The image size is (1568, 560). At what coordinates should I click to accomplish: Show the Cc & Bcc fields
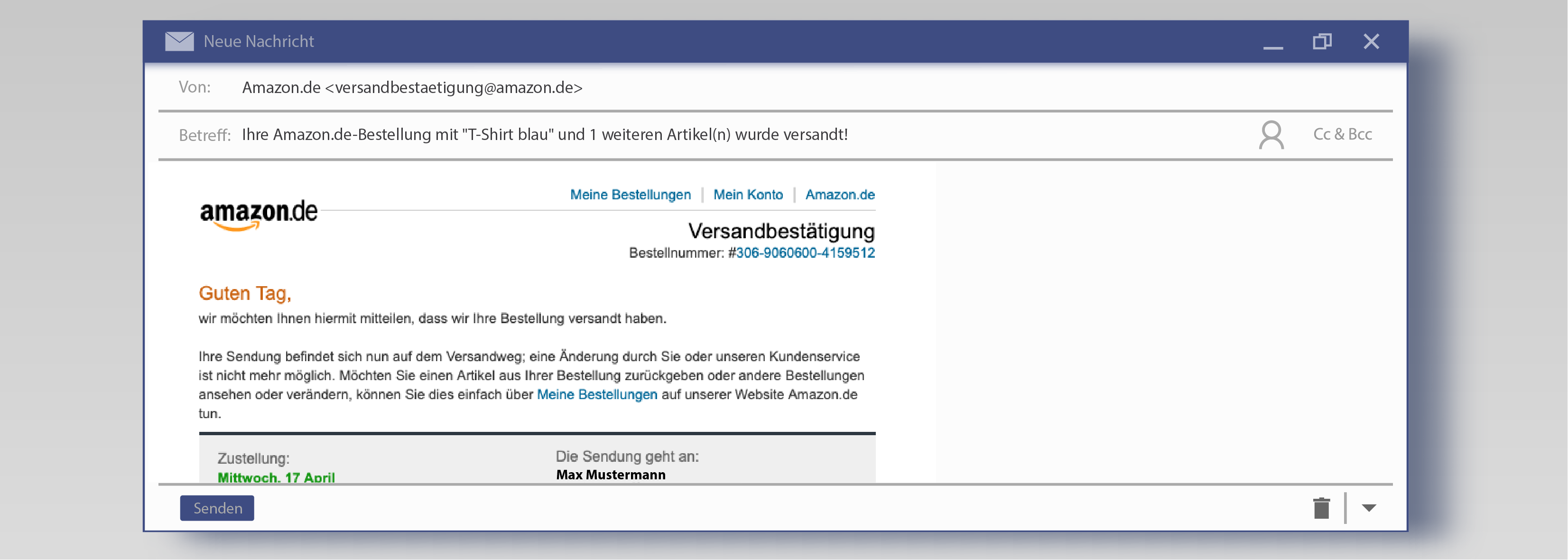click(1342, 134)
